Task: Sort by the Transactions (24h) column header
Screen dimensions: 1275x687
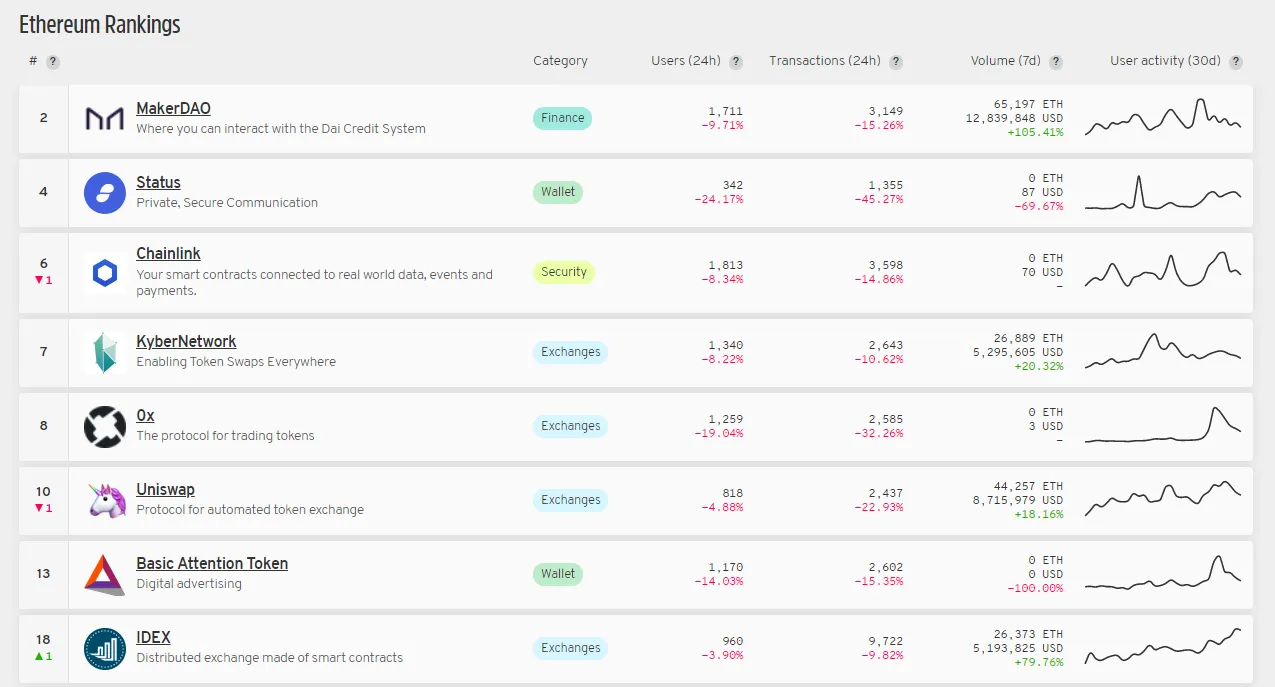Action: click(825, 61)
